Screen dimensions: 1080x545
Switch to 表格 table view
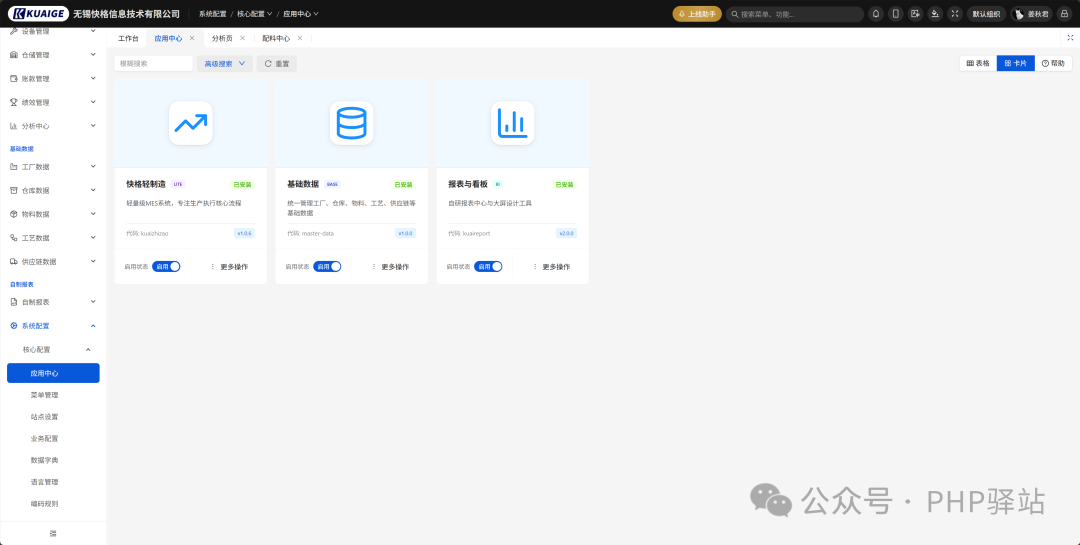978,63
